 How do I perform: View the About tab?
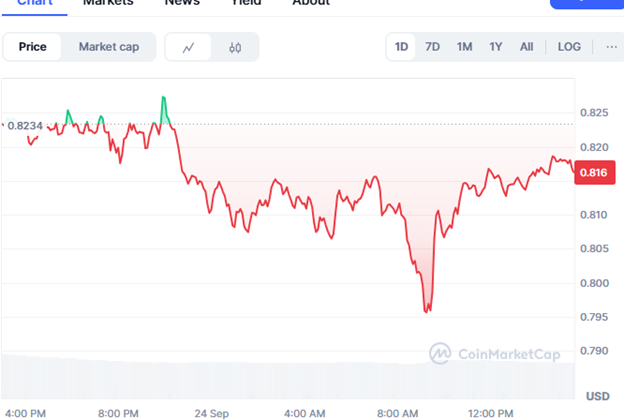click(x=311, y=3)
